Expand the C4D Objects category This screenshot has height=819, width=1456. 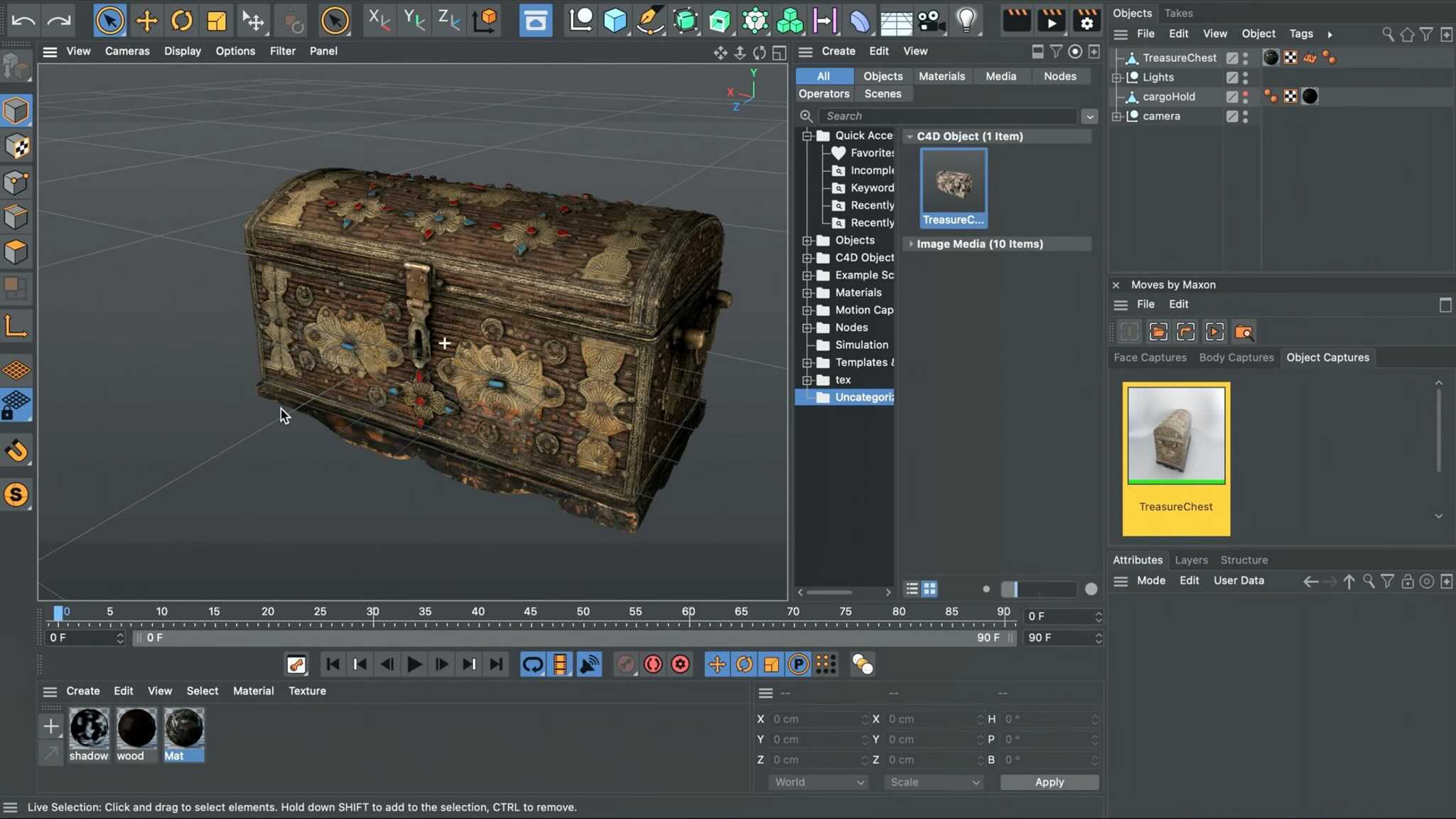coord(807,257)
